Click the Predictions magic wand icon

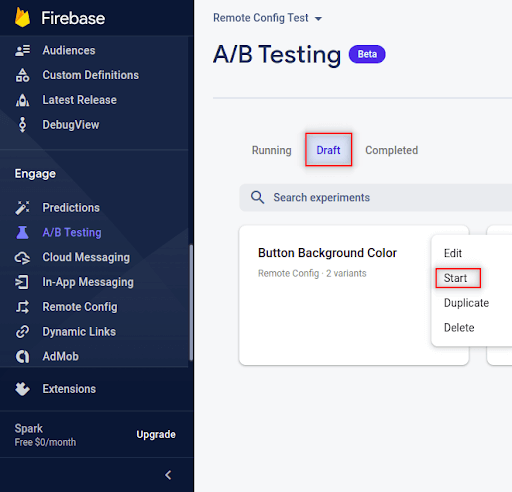click(x=22, y=208)
